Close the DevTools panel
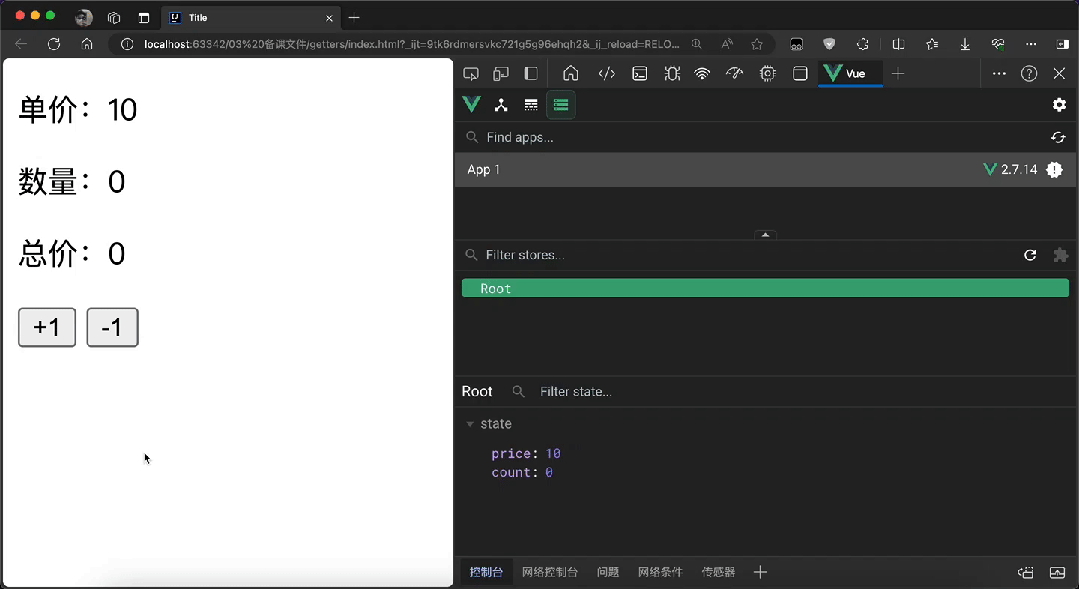Viewport: 1079px width, 589px height. click(x=1059, y=74)
